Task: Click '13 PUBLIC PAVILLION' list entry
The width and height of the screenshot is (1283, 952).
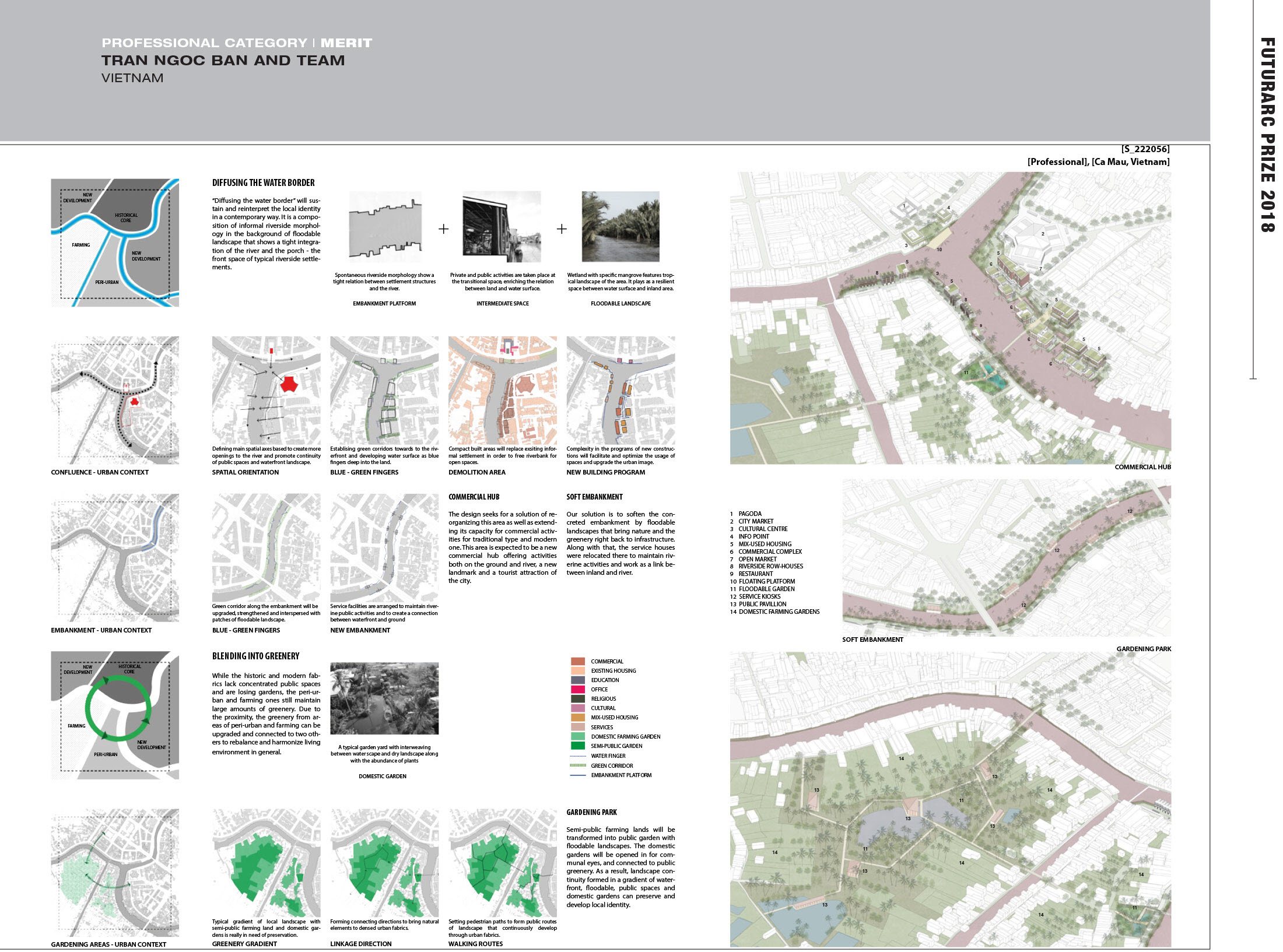Action: pyautogui.click(x=758, y=605)
